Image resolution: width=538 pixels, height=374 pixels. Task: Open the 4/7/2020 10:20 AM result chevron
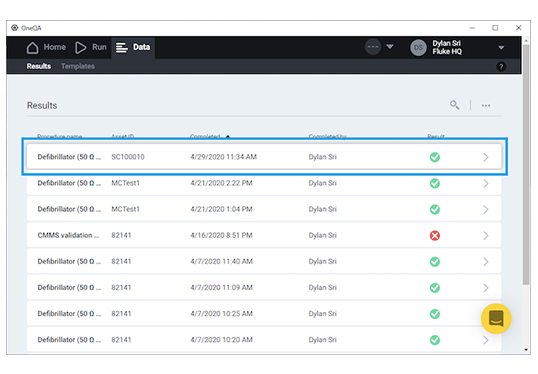click(486, 340)
